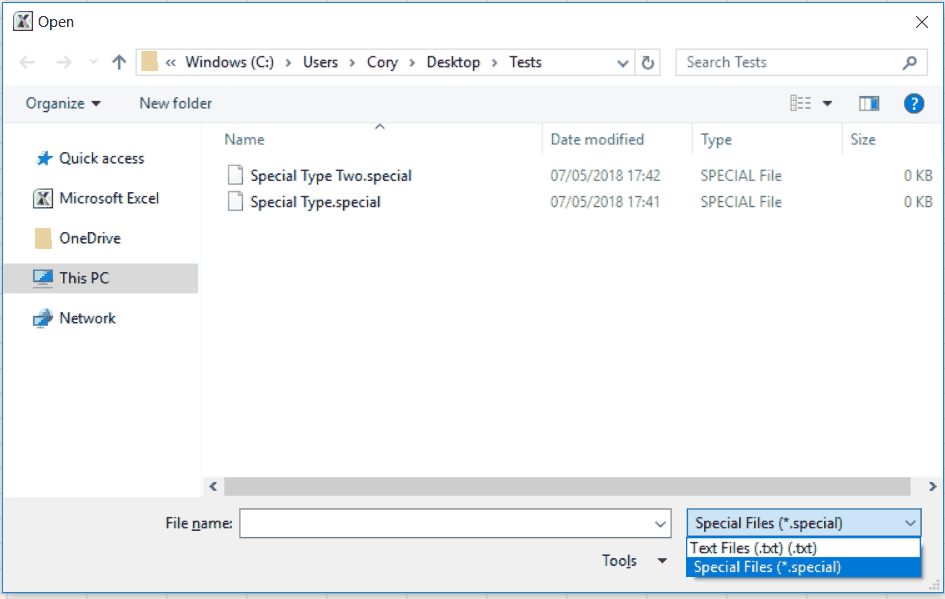Click the back navigation arrow
Image resolution: width=945 pixels, height=599 pixels.
tap(27, 62)
